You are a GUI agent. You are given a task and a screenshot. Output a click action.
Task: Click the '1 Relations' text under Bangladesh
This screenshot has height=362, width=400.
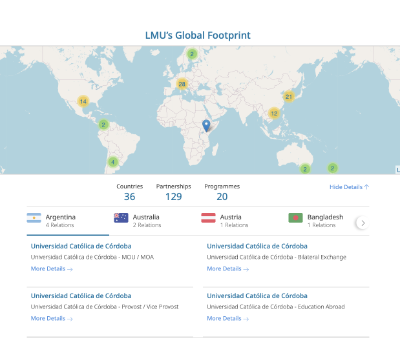click(321, 225)
